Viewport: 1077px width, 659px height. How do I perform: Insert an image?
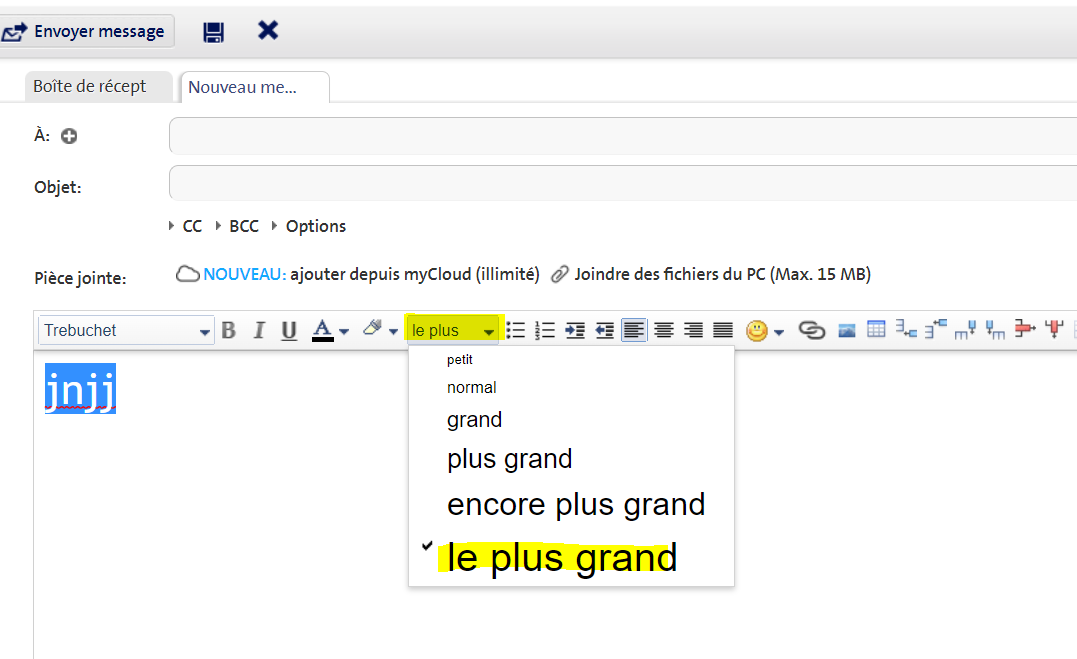pyautogui.click(x=846, y=329)
